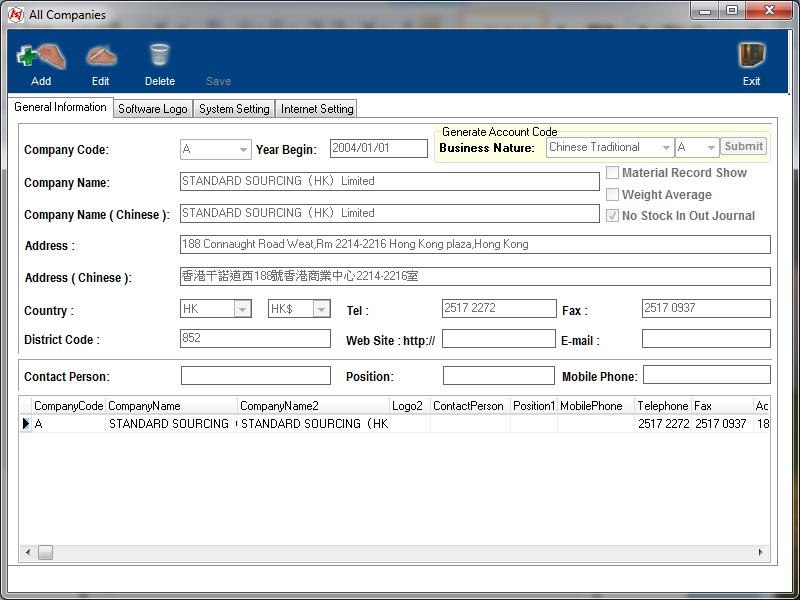
Task: Click the grid scrollbar left arrow
Action: (28, 552)
